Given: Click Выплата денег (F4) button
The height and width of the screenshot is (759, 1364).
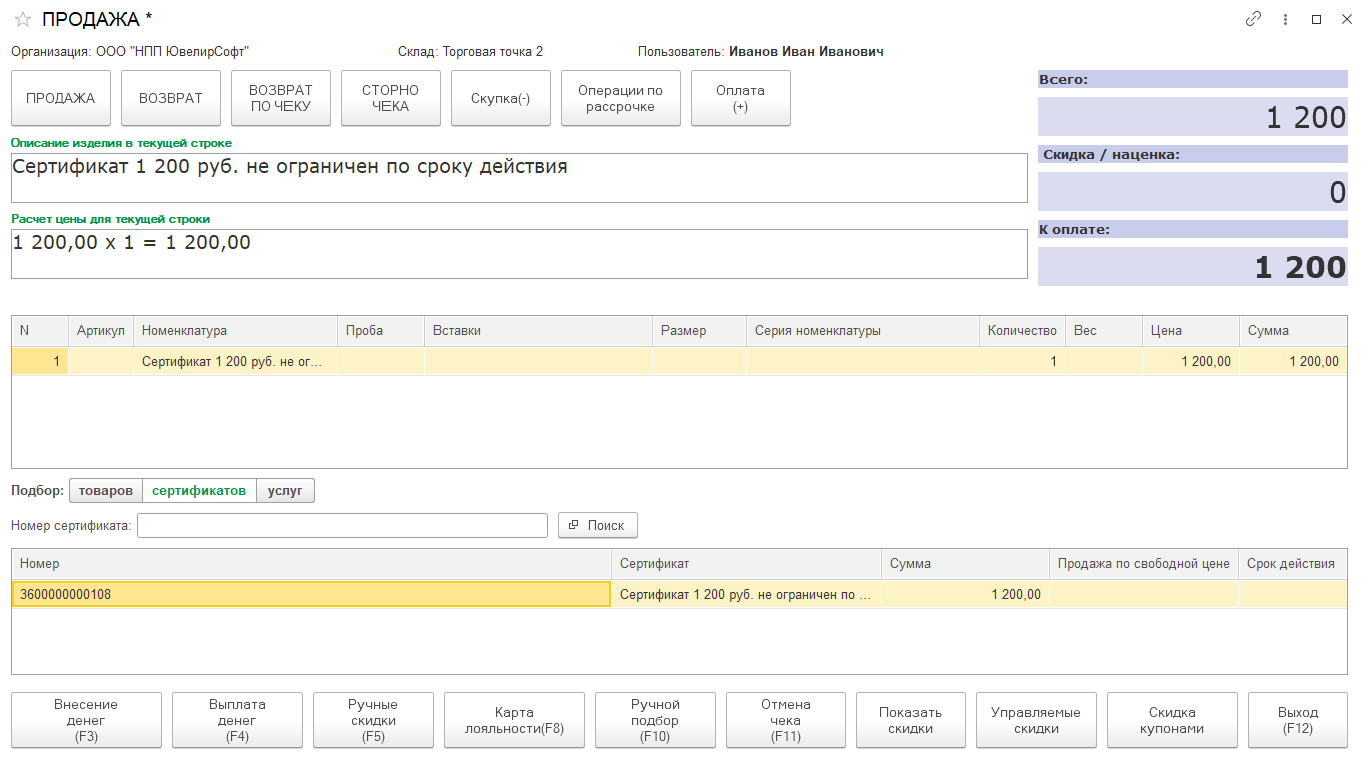Looking at the screenshot, I should (x=237, y=720).
